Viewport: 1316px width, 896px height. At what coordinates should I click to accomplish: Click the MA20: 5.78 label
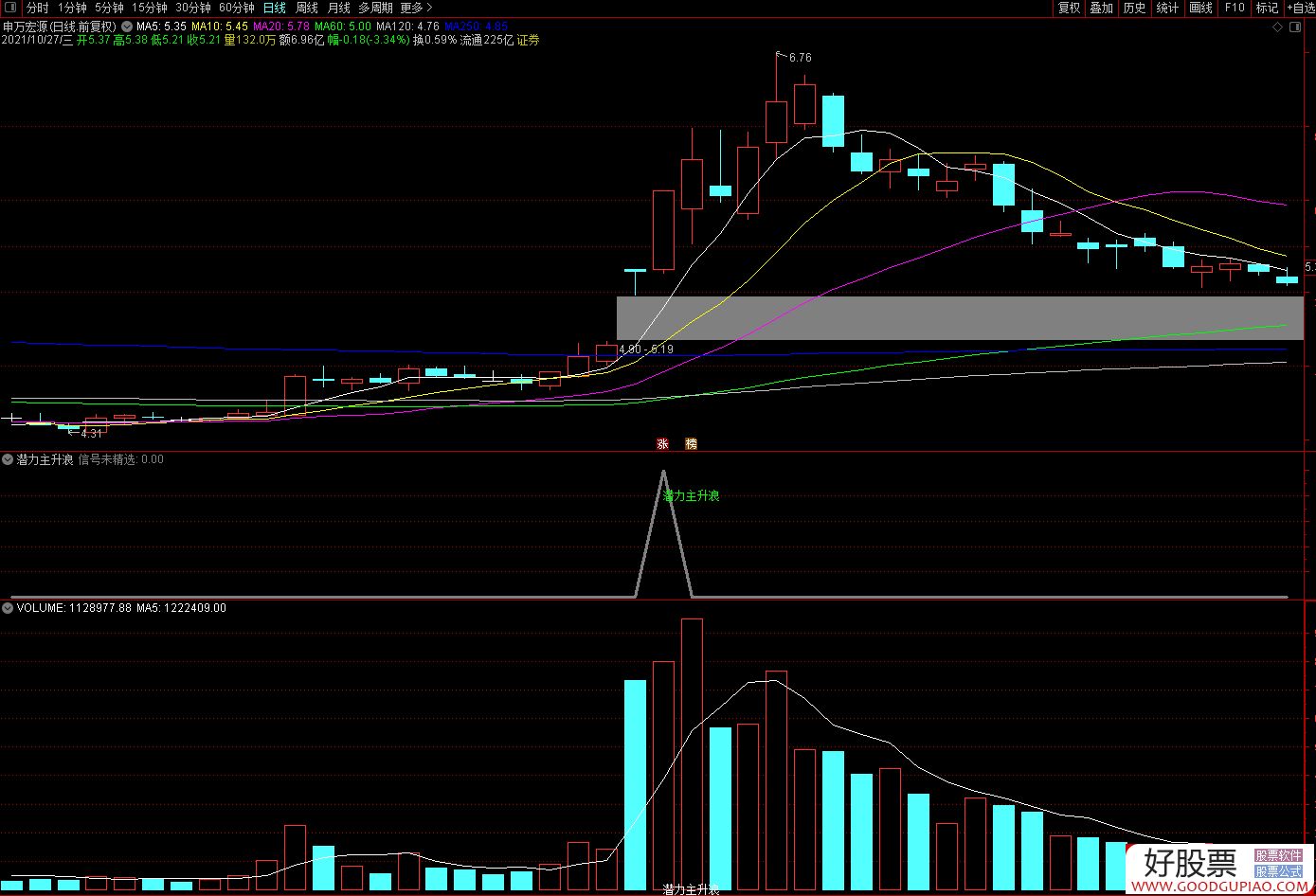281,27
